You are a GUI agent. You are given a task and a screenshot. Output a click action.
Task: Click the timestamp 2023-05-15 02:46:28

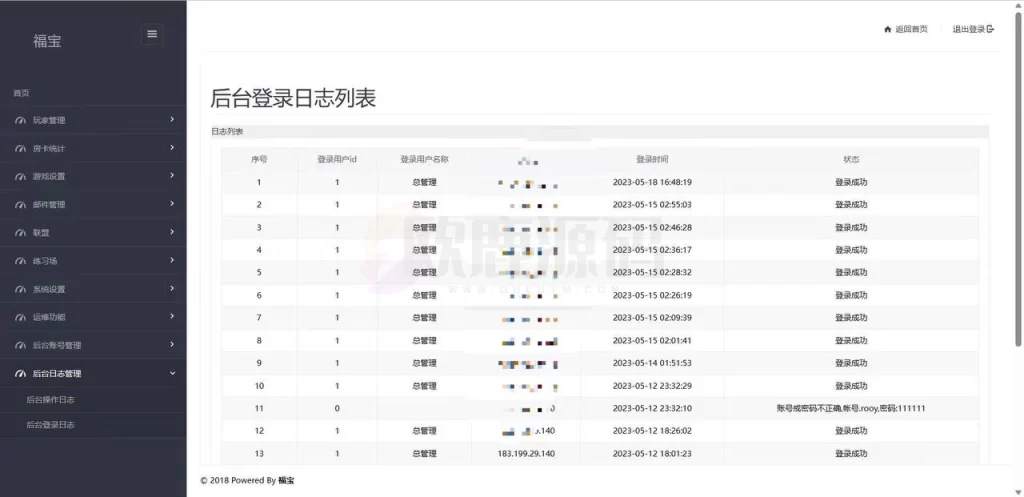pos(652,227)
